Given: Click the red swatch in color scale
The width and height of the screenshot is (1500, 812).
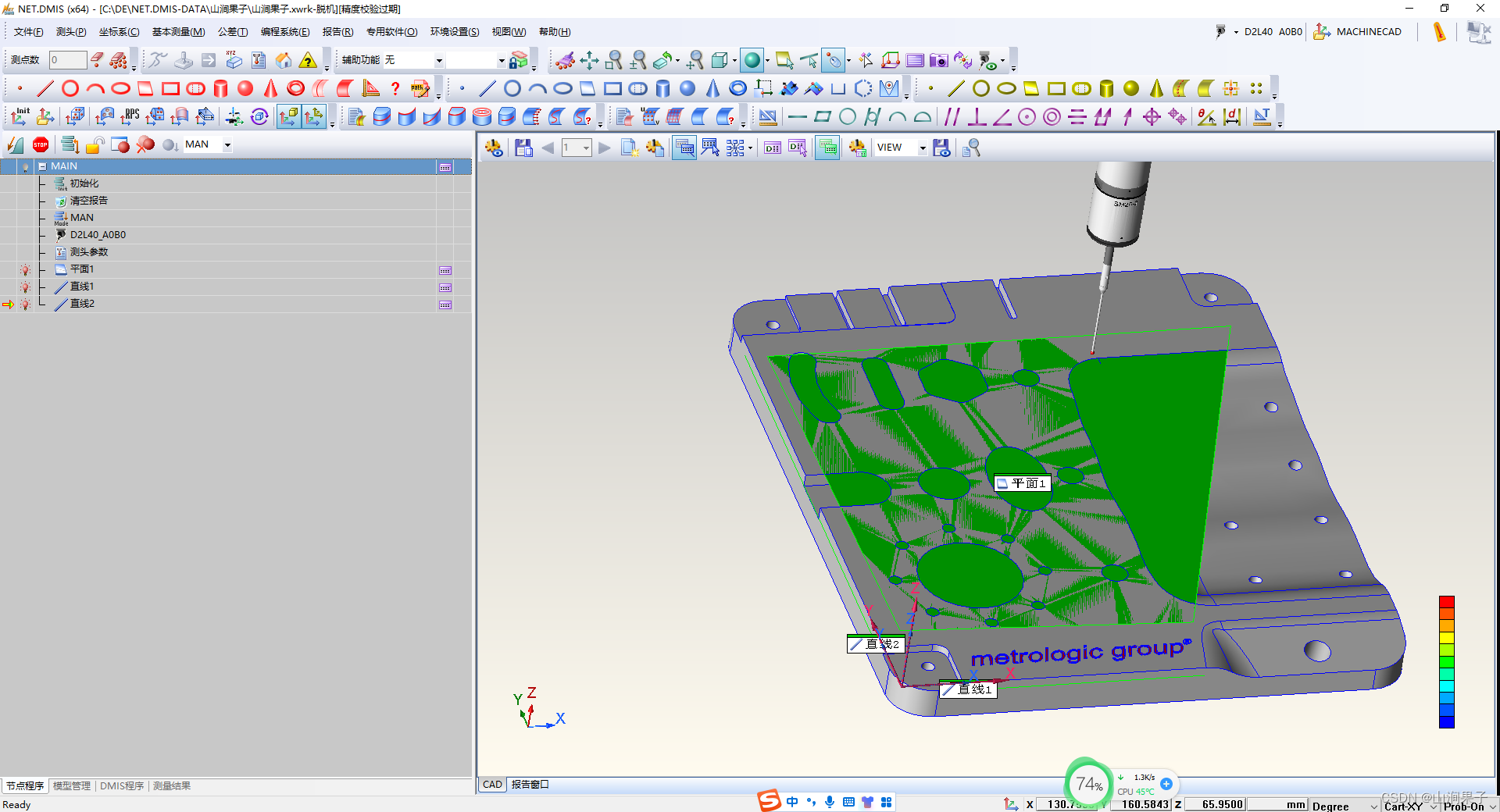Looking at the screenshot, I should (1446, 602).
